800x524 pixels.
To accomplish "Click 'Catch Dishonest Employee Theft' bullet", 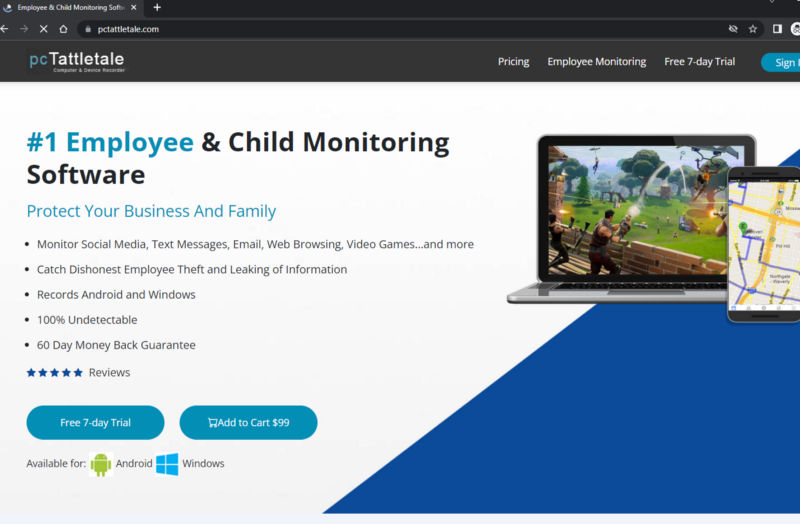I will [x=192, y=269].
